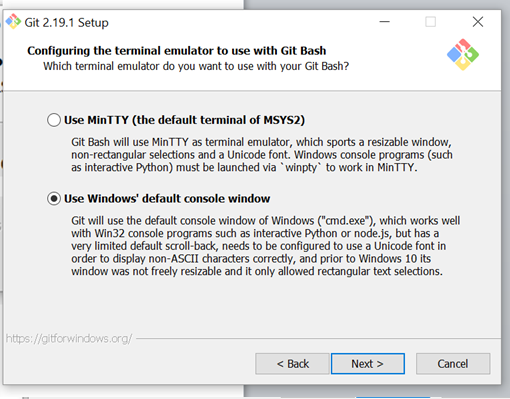Go to the previous page with Back

(x=292, y=364)
